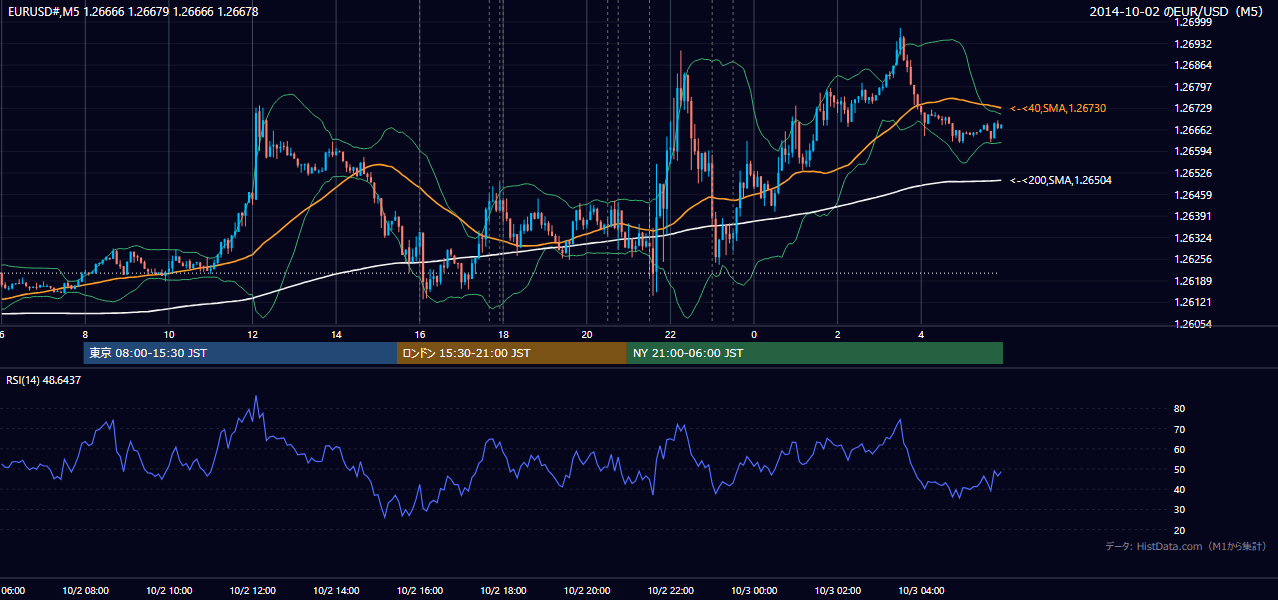Click the 1.26526 price axis label
This screenshot has width=1278, height=600.
point(1193,173)
